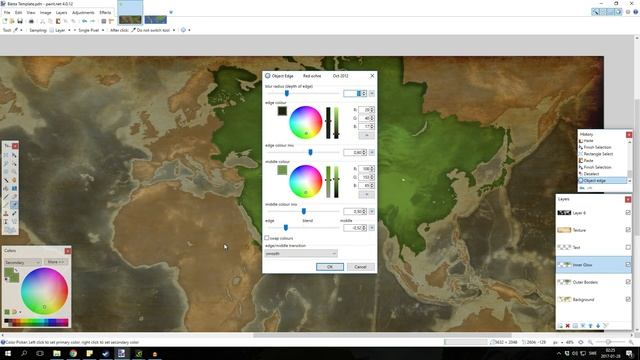Click the blur radius slider handle
Viewport: 640px width, 360px height.
287,93
